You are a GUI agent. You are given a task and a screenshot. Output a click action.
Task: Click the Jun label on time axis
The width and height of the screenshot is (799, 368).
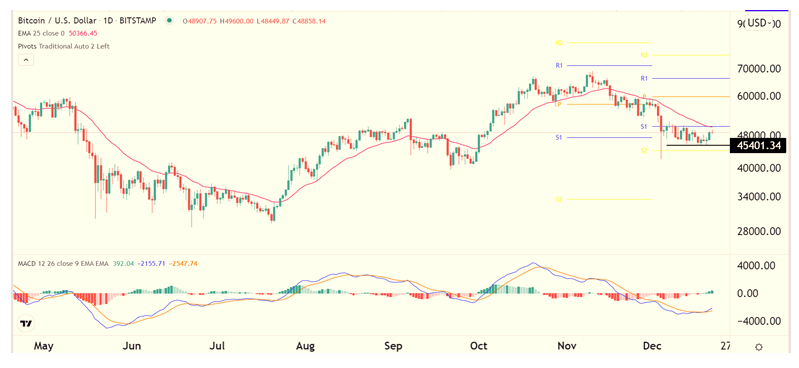tap(132, 347)
